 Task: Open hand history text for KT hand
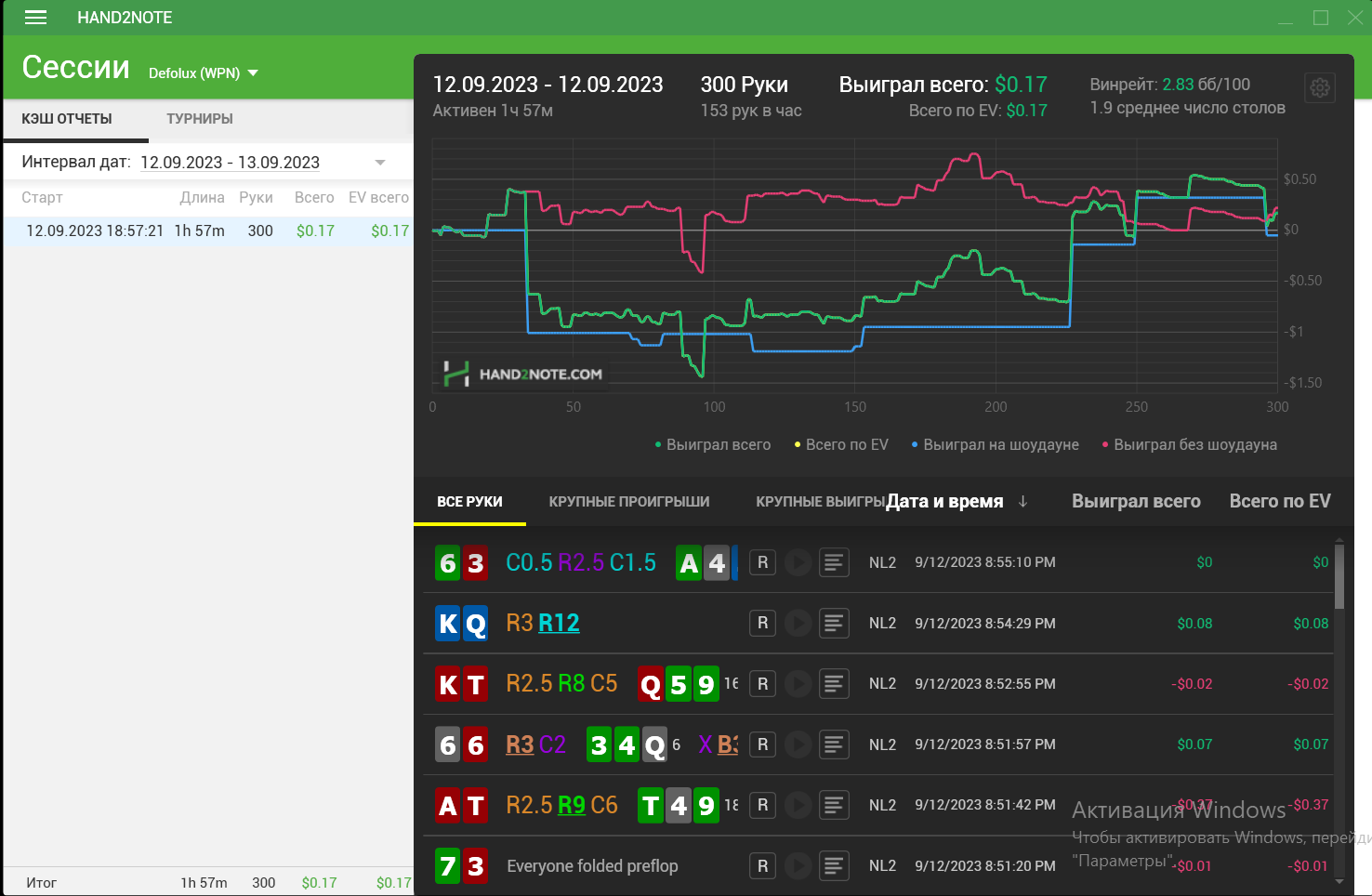pyautogui.click(x=834, y=684)
